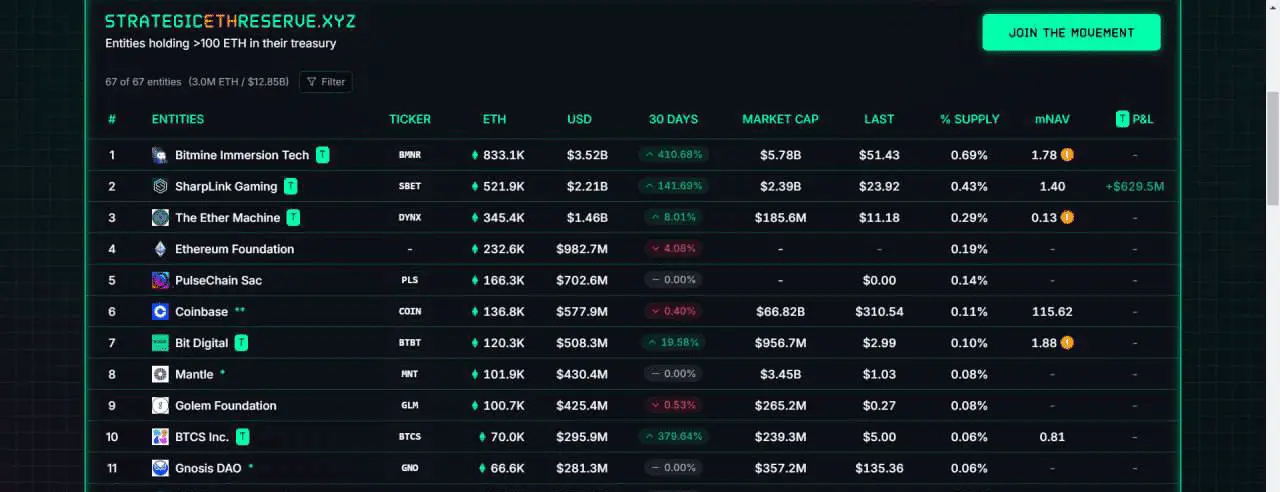Sort by the 30 DAYS column header
This screenshot has width=1280, height=492.
(x=673, y=119)
